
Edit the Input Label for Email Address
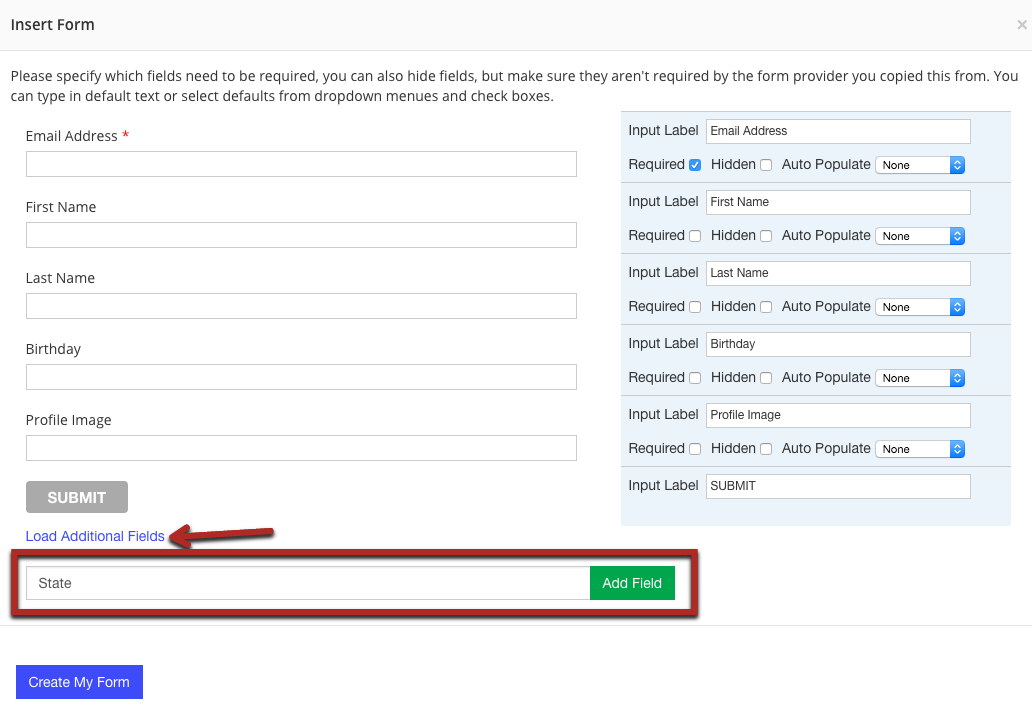[838, 131]
